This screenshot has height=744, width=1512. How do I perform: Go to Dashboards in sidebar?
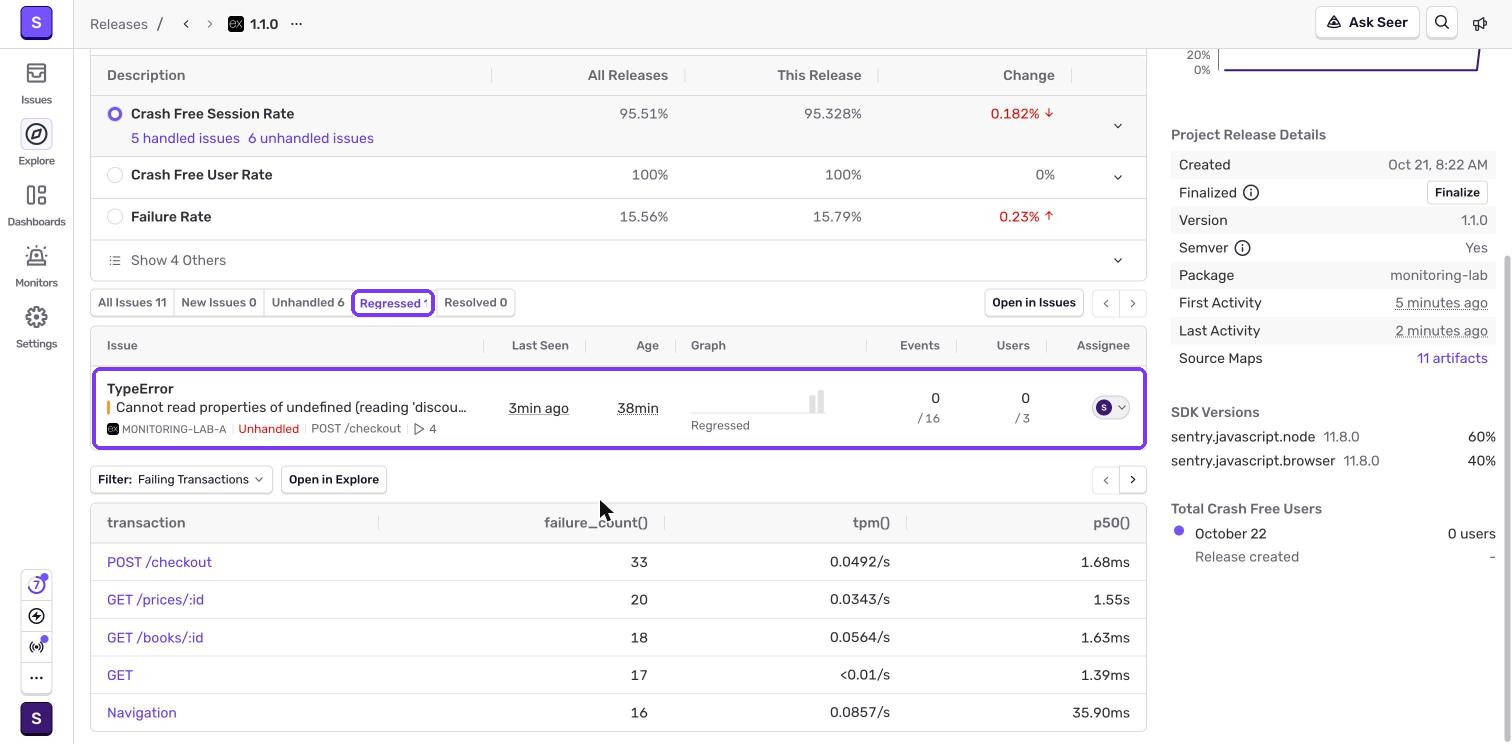click(36, 205)
